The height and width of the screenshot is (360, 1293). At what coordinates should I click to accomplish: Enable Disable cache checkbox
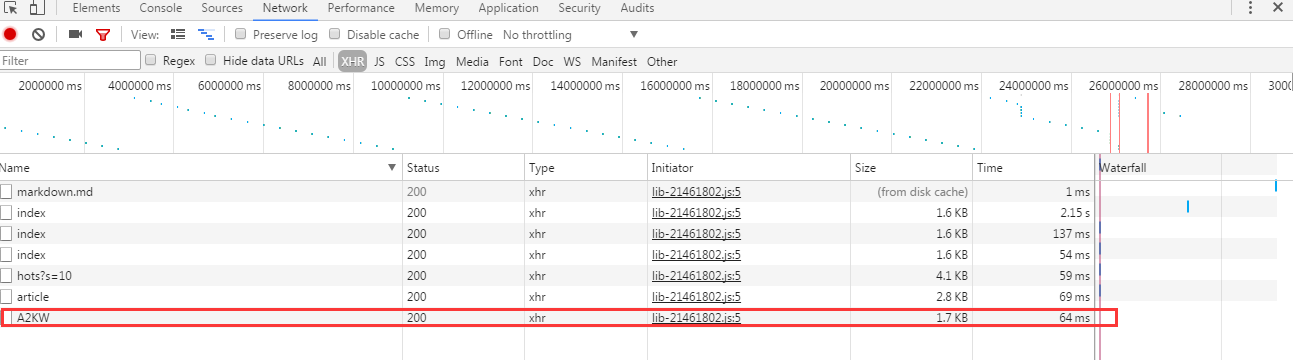(335, 34)
